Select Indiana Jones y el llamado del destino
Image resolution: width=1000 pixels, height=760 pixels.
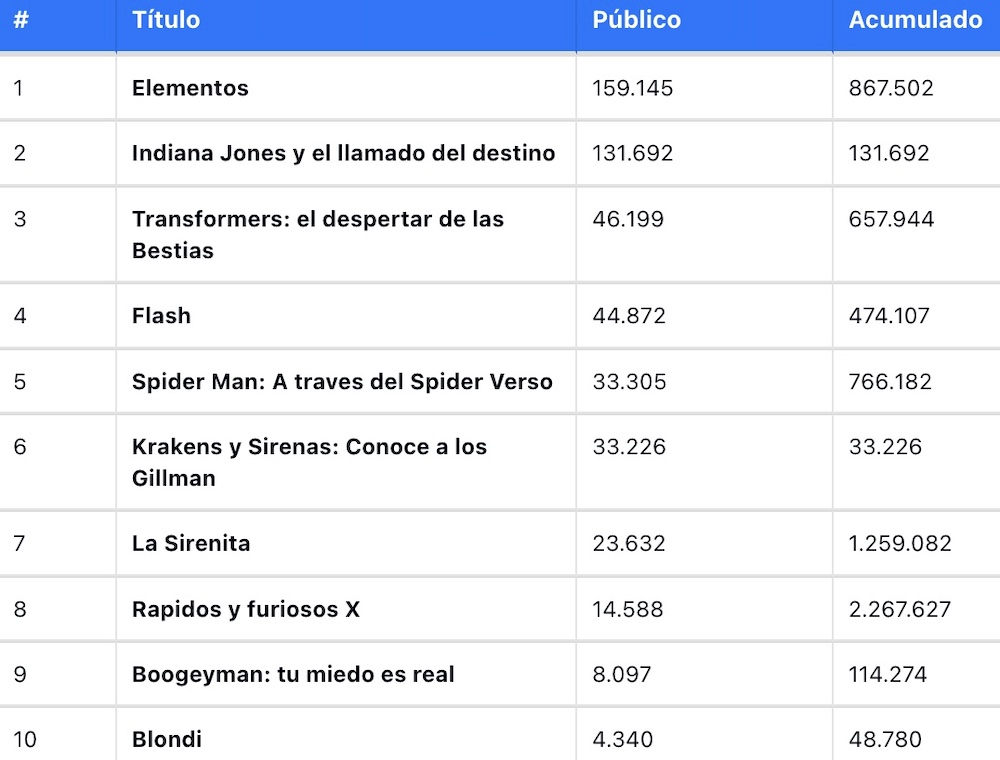pos(343,153)
